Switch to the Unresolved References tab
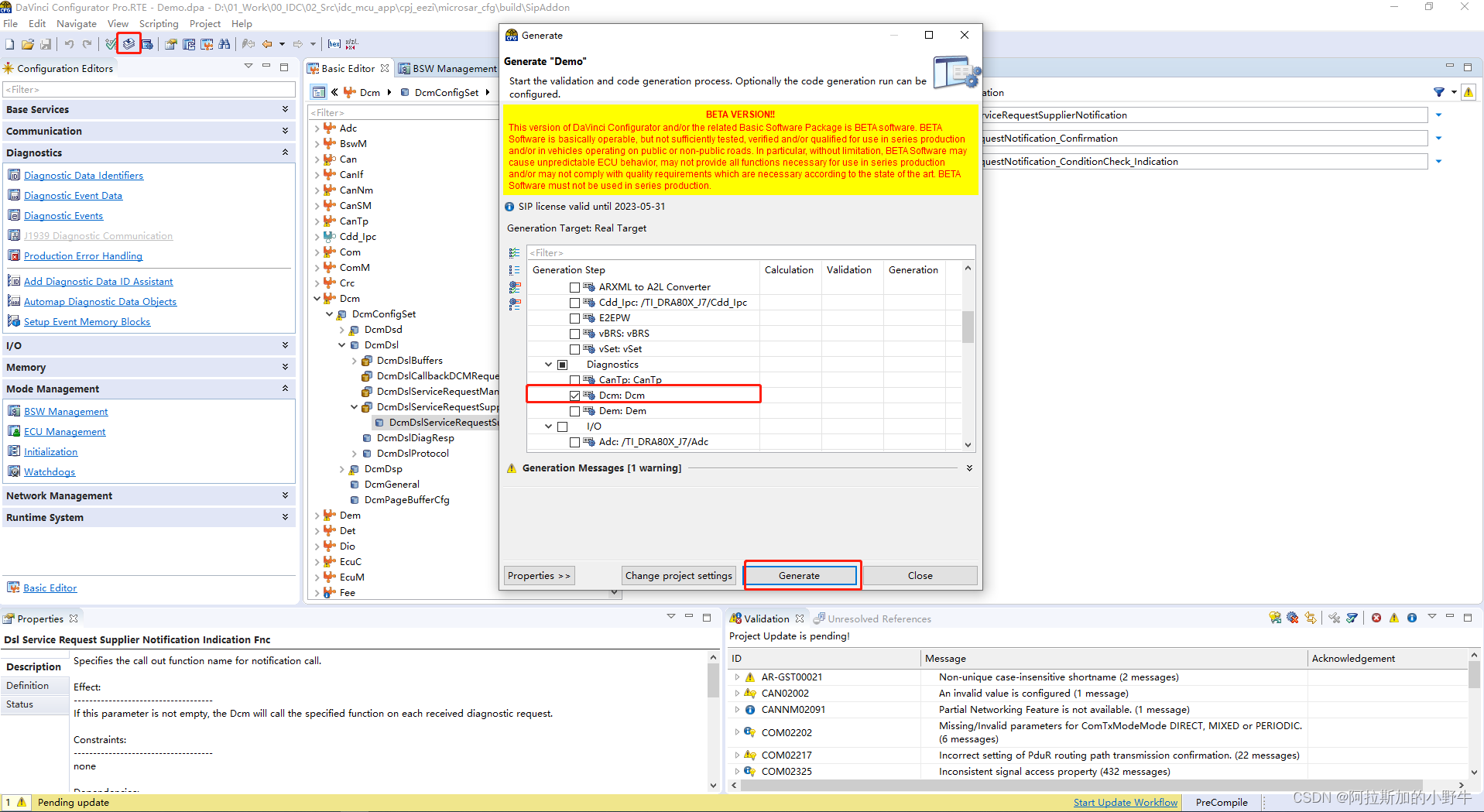1484x812 pixels. (872, 618)
